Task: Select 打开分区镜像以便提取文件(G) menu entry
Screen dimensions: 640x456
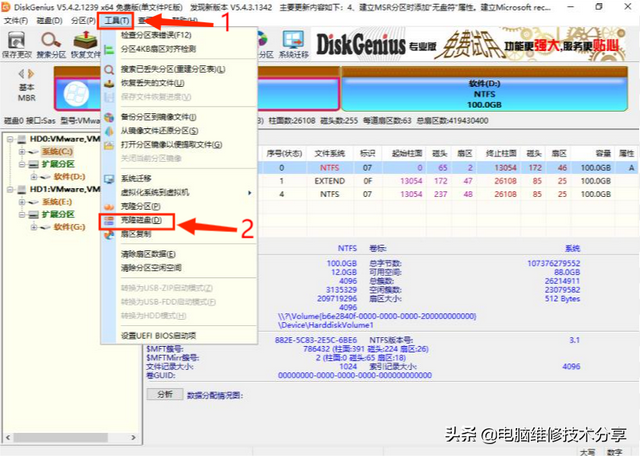Action: 171,145
